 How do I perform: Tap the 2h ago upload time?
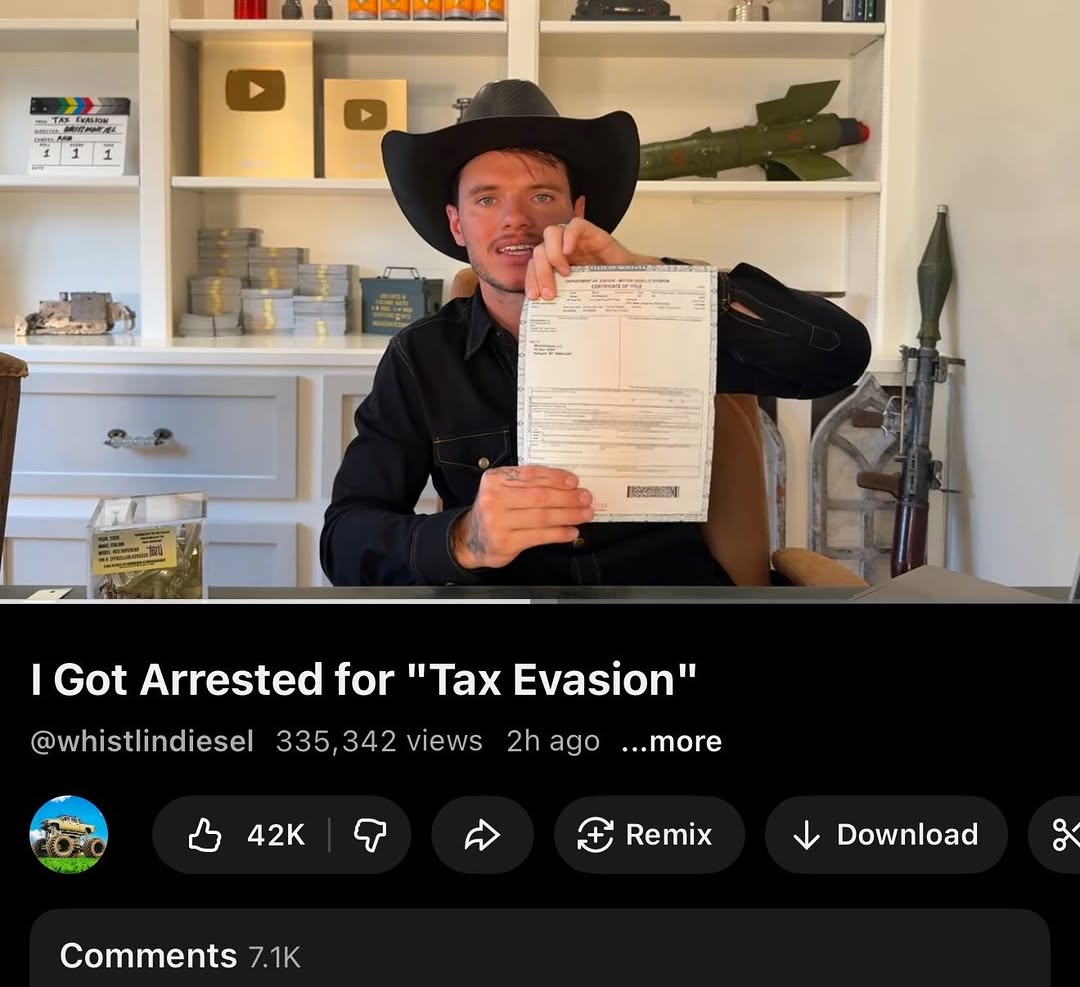553,741
